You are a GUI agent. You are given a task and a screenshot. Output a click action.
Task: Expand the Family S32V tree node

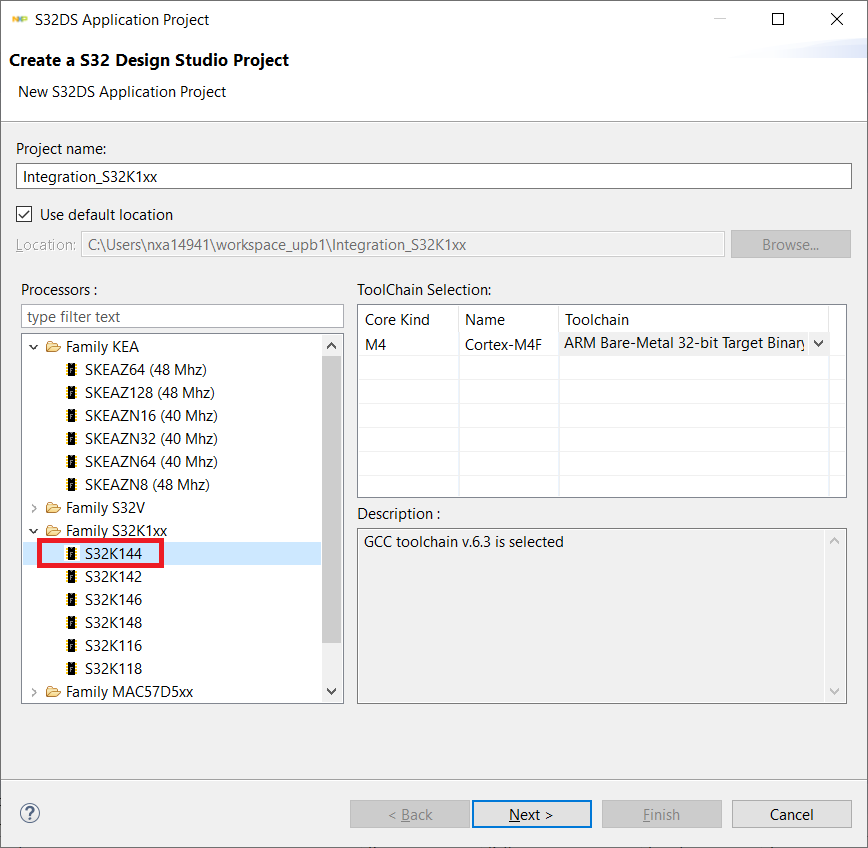[x=34, y=508]
